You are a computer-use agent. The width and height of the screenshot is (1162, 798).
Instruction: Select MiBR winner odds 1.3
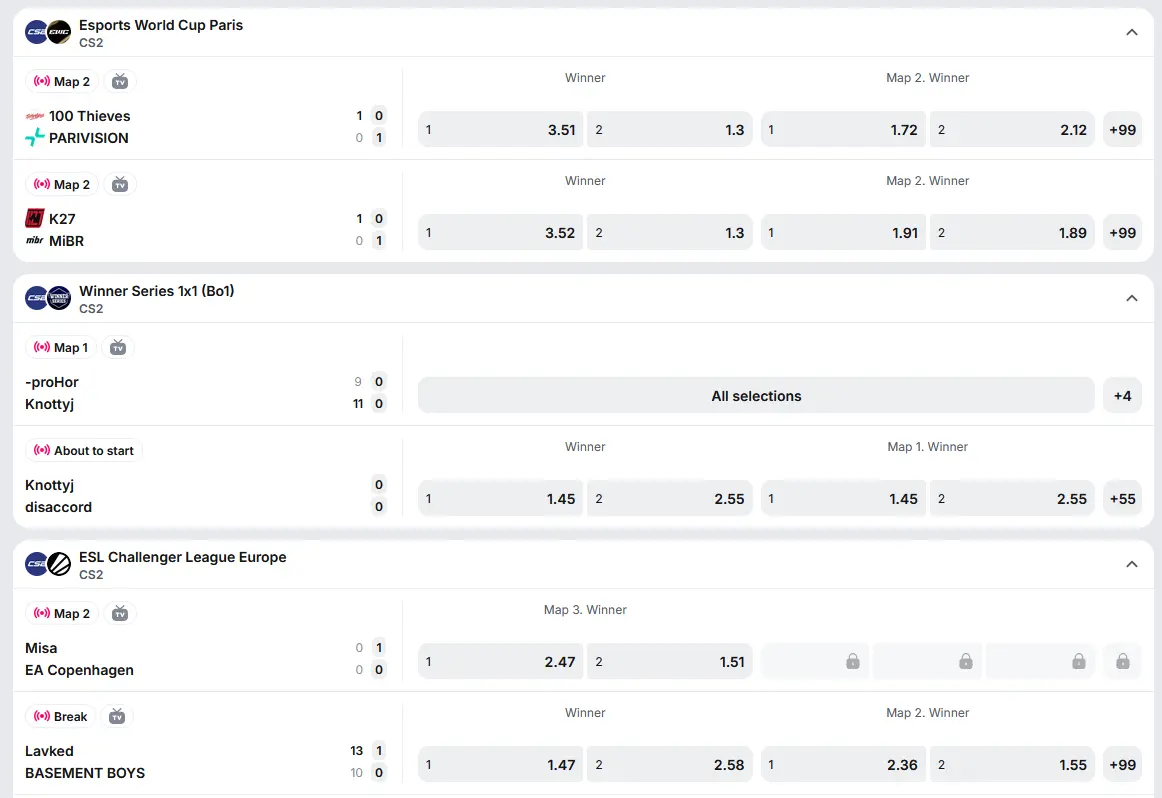click(670, 233)
